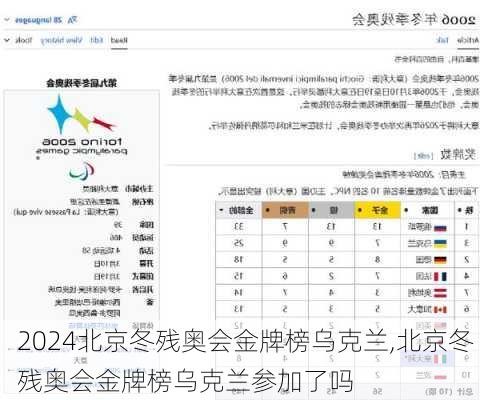The width and height of the screenshot is (492, 400).
Task: Click the medal count section heading
Action: pos(458,154)
